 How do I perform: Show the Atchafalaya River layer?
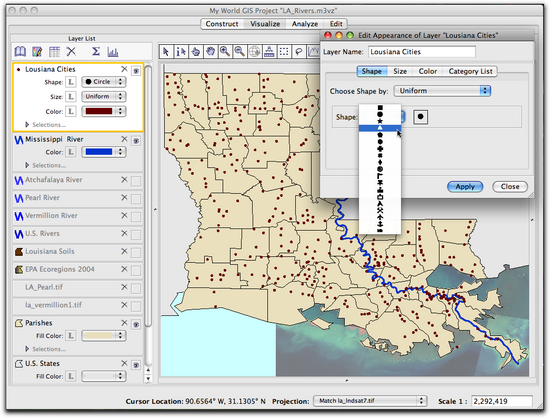[x=136, y=181]
